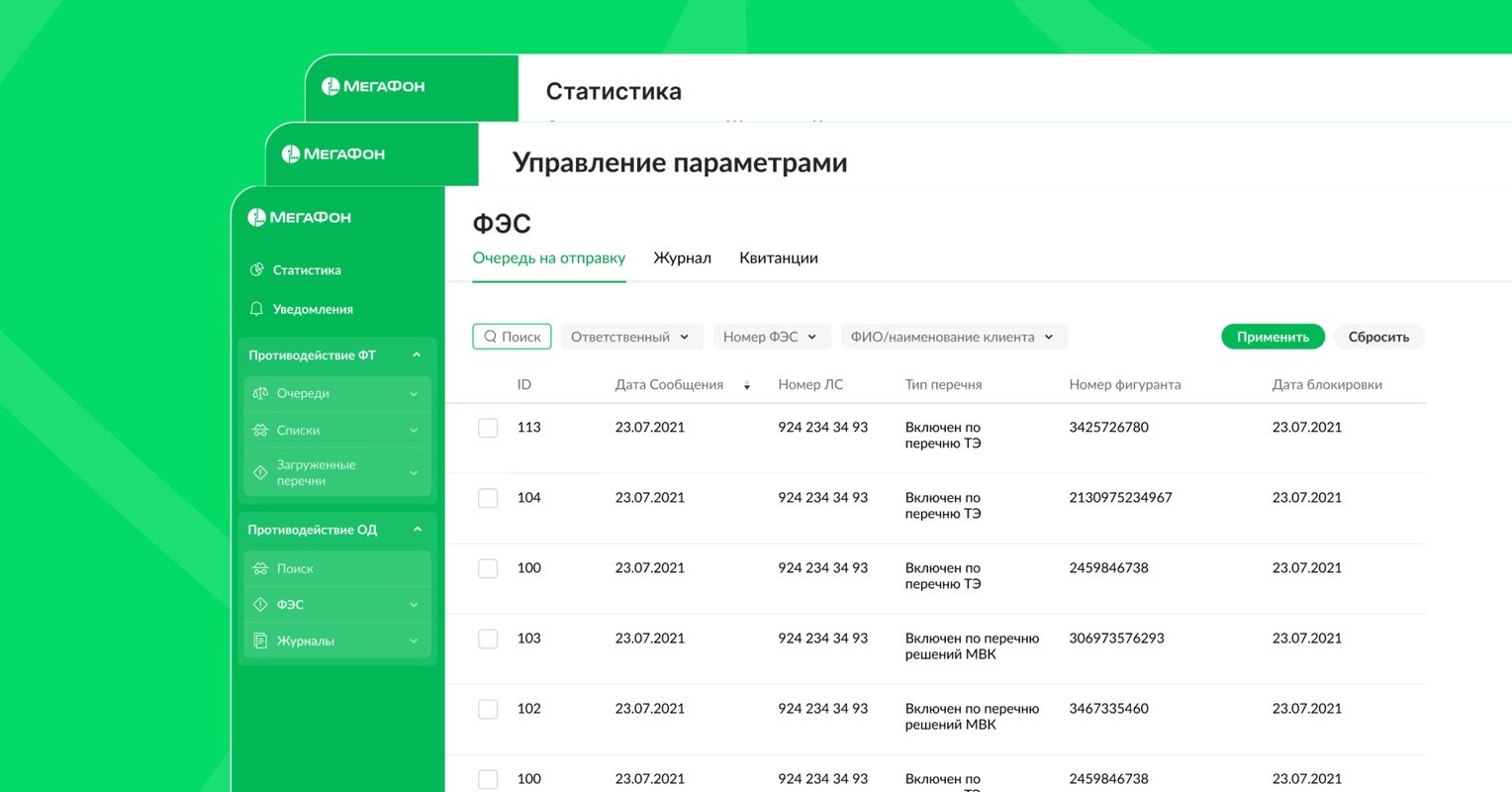
Task: Click МегаФон logo in Управление параметрами window
Action: point(333,153)
